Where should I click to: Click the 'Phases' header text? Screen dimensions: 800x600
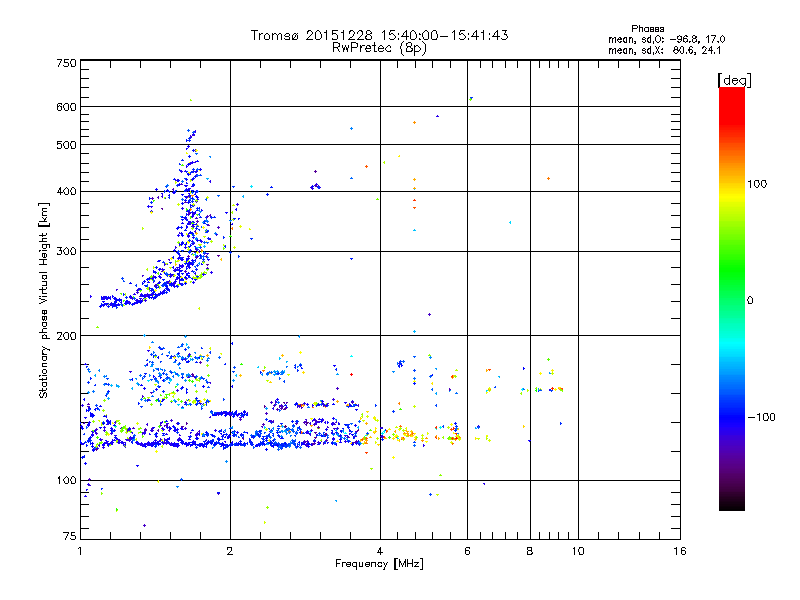coord(647,29)
